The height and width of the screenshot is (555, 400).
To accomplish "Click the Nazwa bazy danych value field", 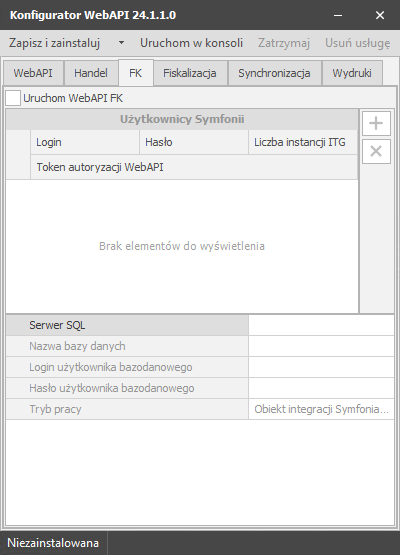I will [x=321, y=346].
